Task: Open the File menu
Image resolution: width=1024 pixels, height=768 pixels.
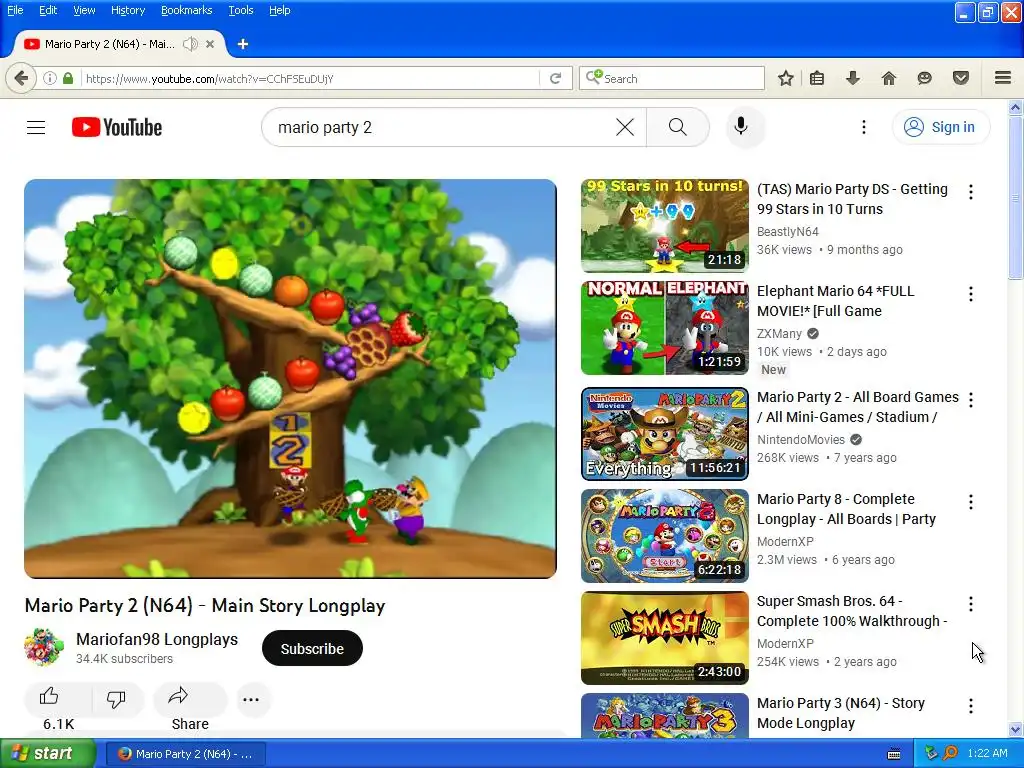Action: 14,10
